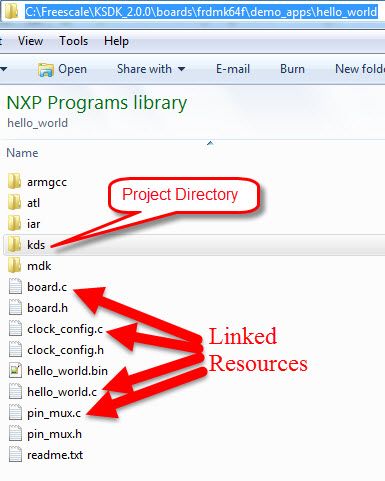This screenshot has height=481, width=385.
Task: Select the hello_world.c file icon
Action: [15, 392]
